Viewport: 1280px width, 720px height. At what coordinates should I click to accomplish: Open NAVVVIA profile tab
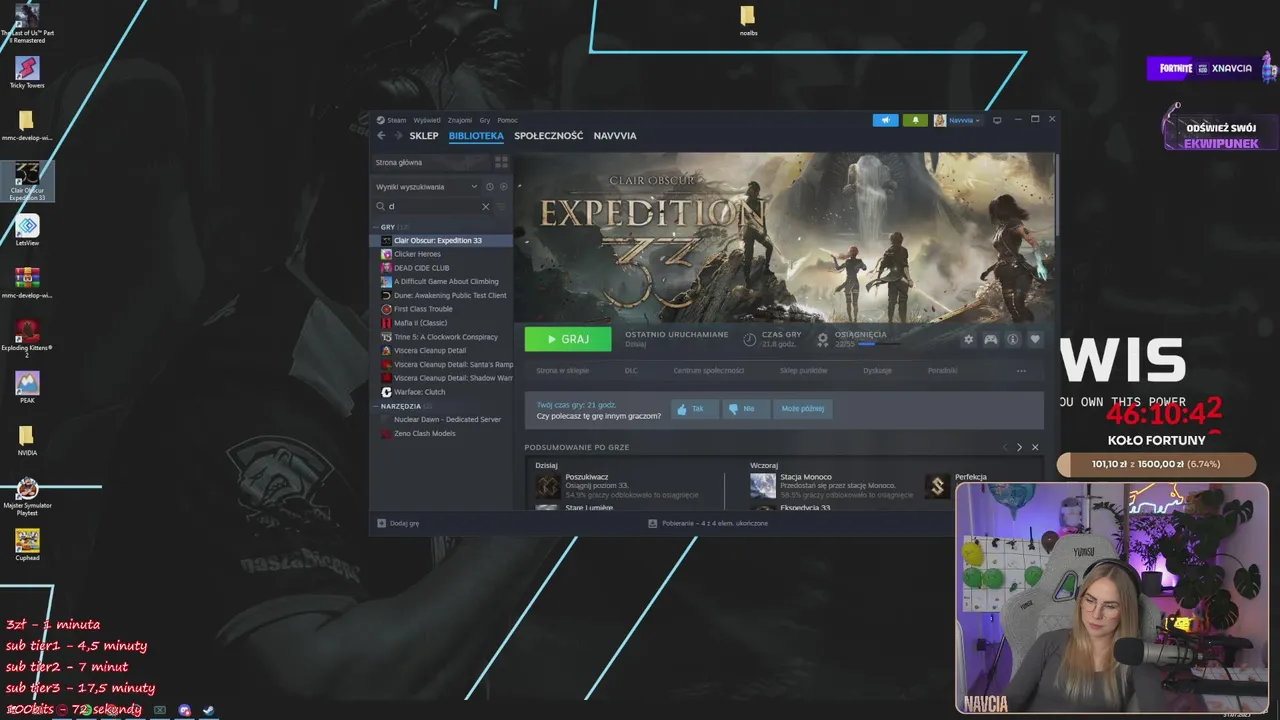coord(615,136)
